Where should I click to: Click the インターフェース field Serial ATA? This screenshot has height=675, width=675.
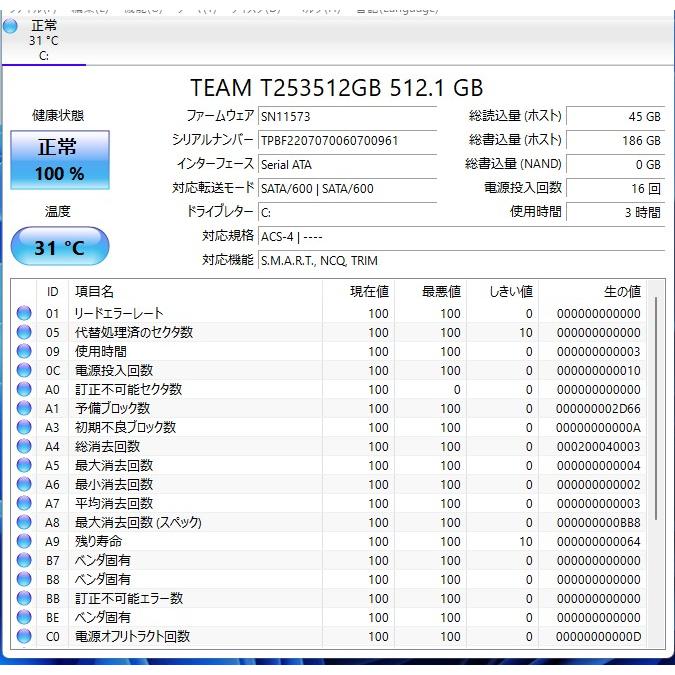(x=347, y=165)
